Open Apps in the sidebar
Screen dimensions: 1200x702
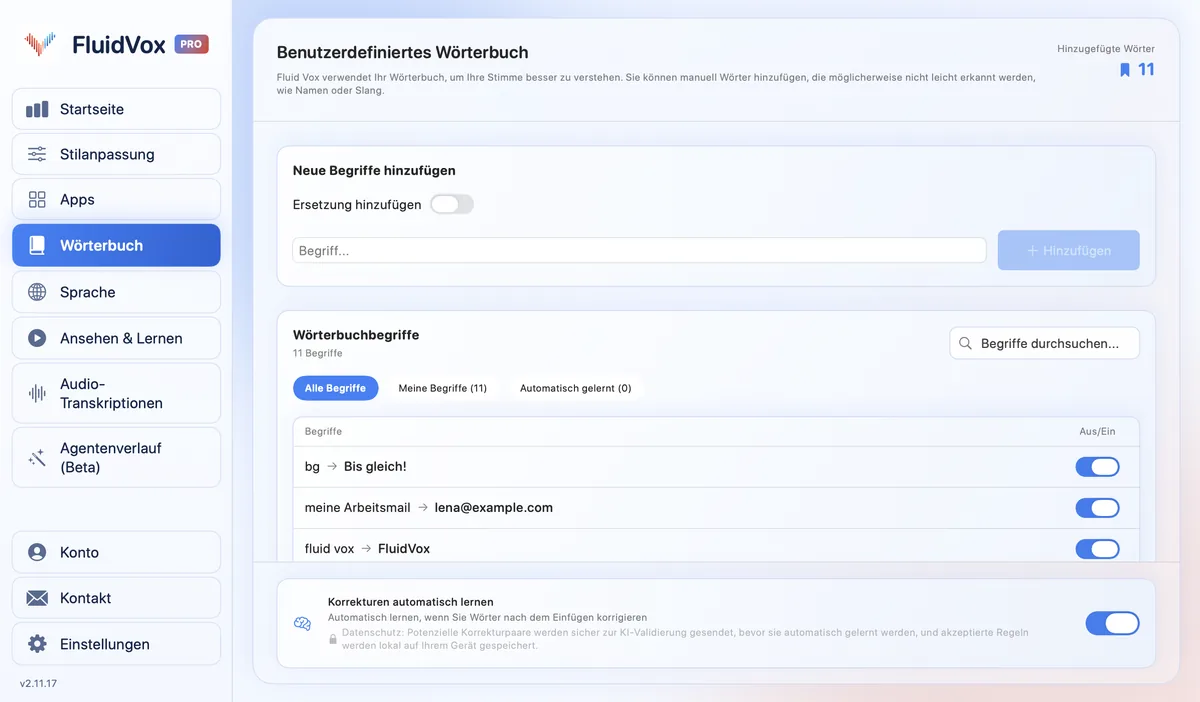pos(116,199)
